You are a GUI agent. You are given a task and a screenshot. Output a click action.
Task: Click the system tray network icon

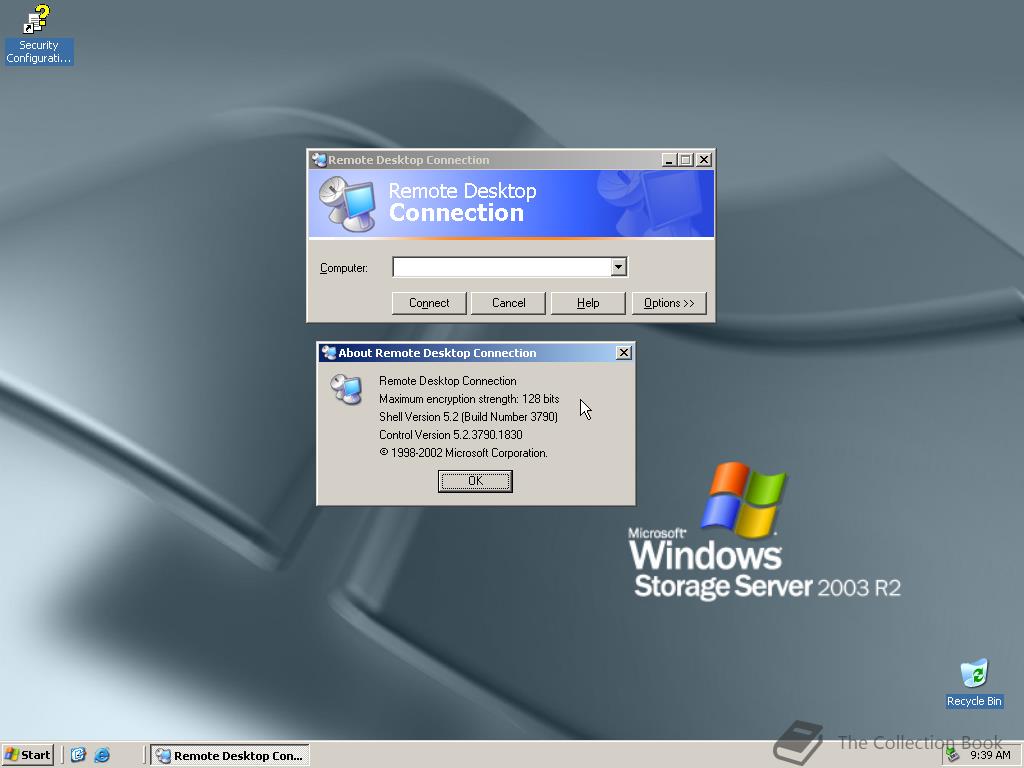[x=953, y=755]
